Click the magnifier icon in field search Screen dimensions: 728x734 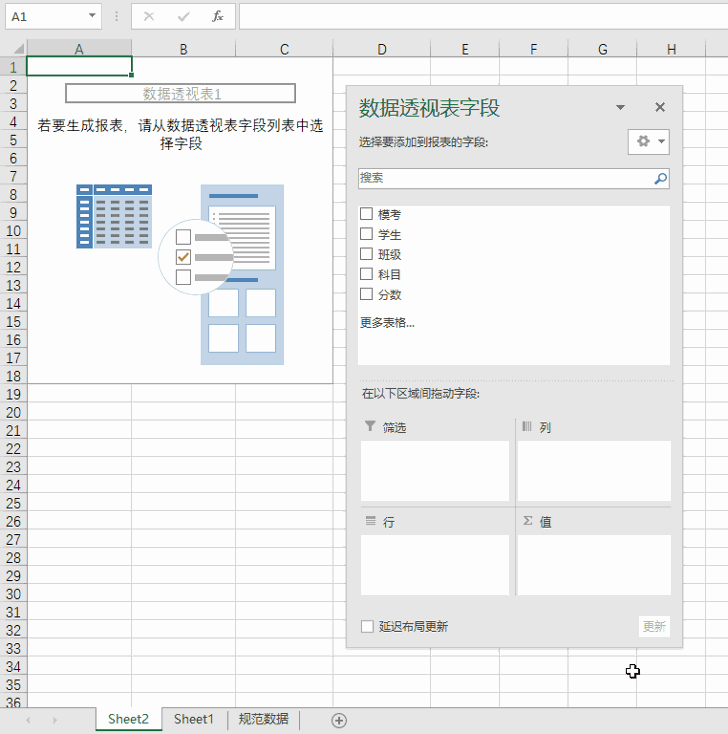coord(660,179)
